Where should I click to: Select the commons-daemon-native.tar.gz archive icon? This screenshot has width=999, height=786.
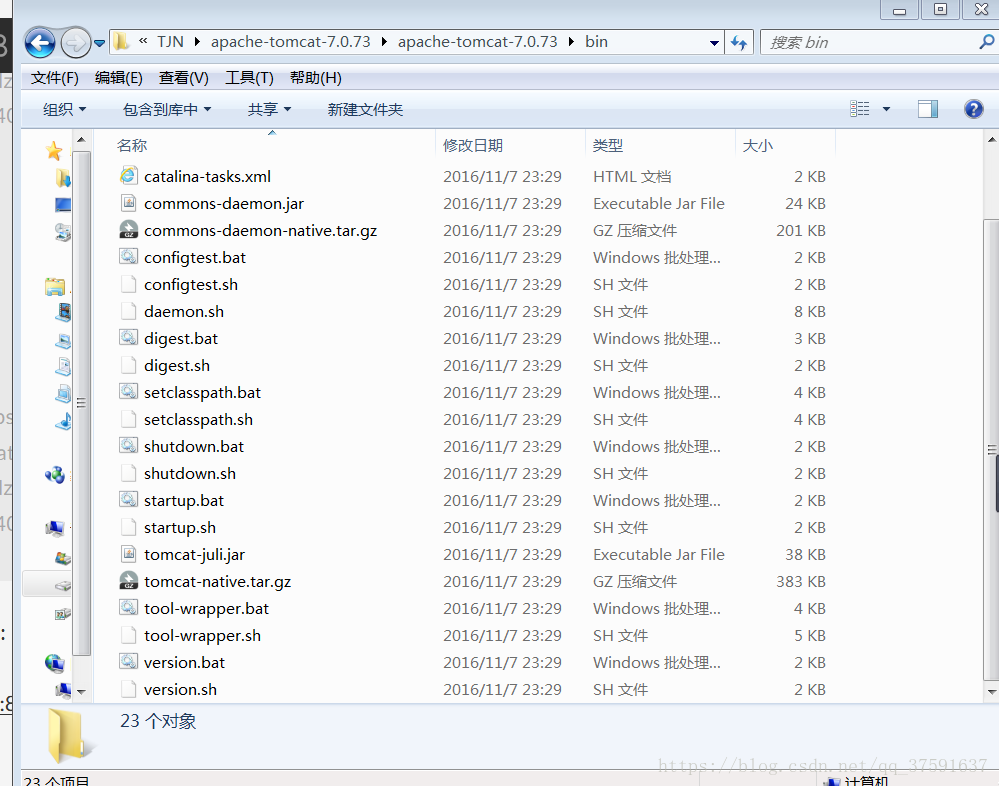click(x=129, y=230)
